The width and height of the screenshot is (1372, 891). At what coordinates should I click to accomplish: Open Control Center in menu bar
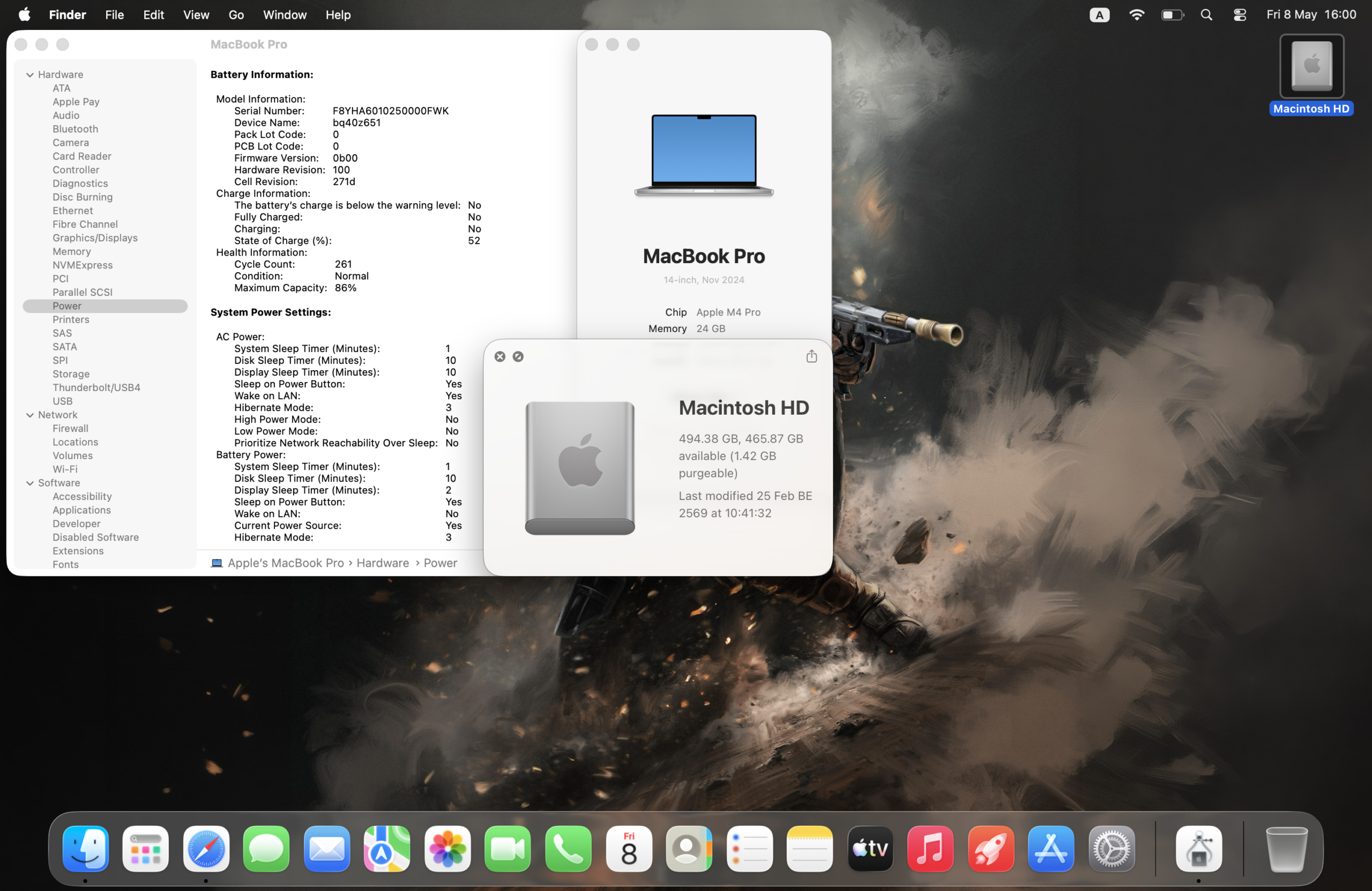[1240, 15]
